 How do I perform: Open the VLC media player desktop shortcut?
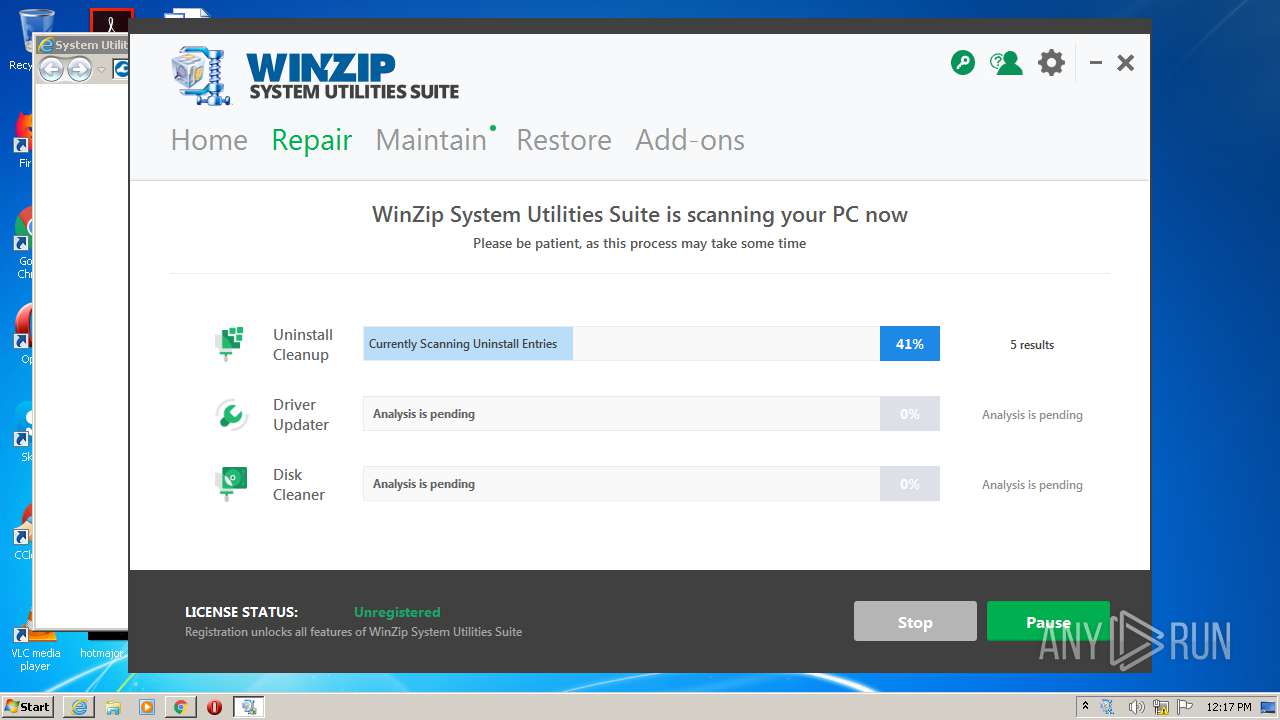tap(35, 646)
